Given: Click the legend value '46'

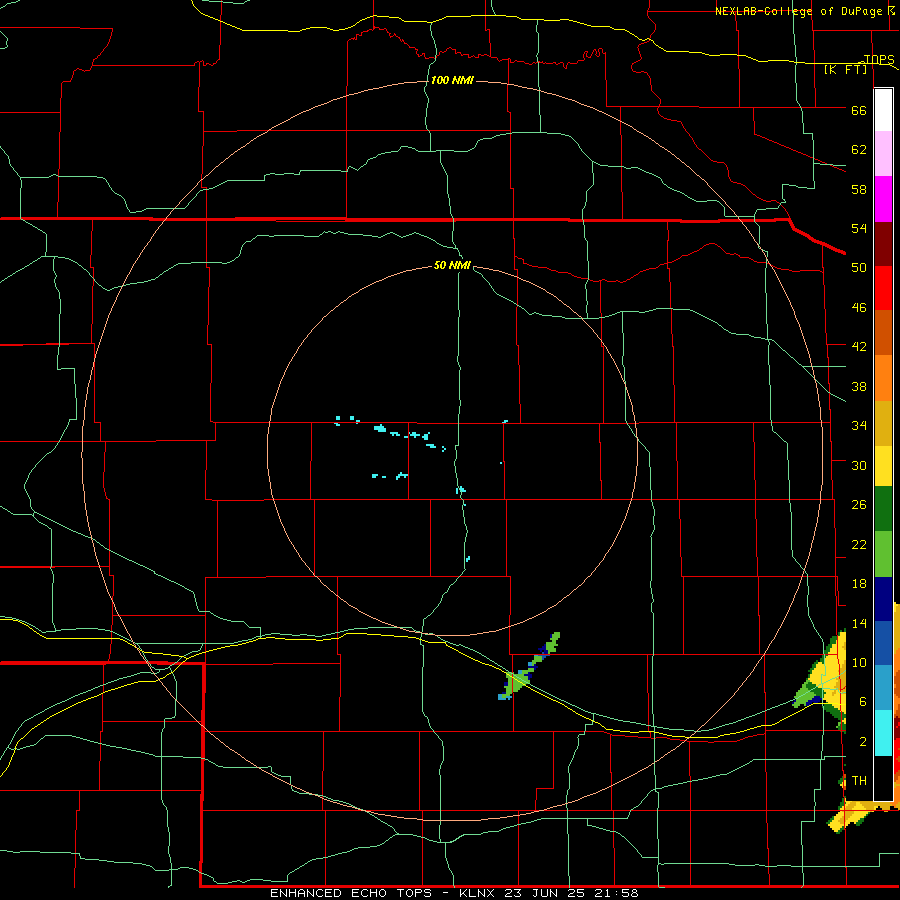Looking at the screenshot, I should (x=859, y=308).
